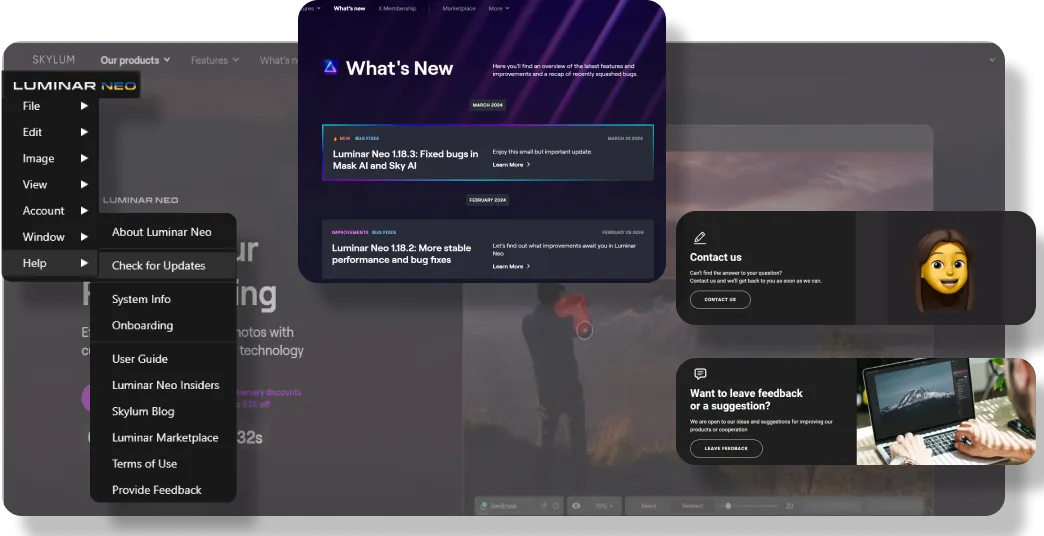This screenshot has height=536, width=1044.
Task: Expand the Edit submenu arrow
Action: tap(85, 132)
